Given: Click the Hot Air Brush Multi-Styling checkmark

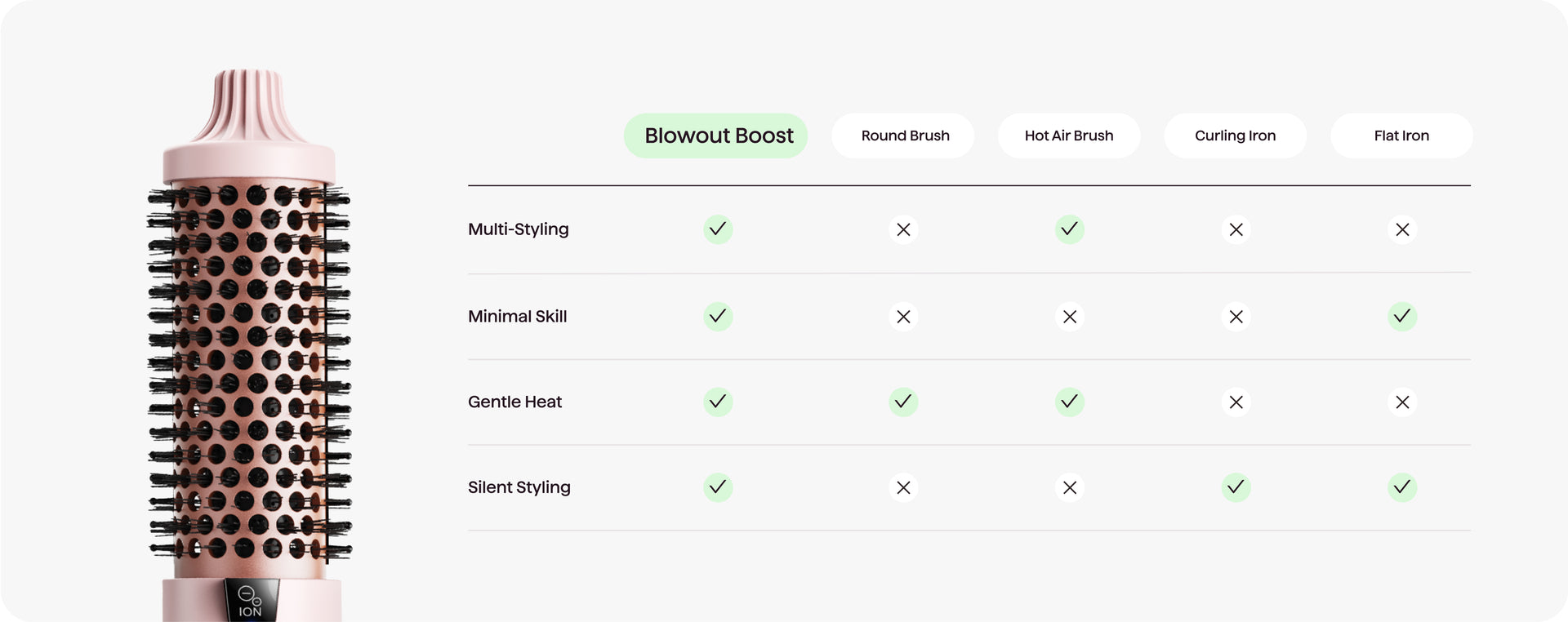Looking at the screenshot, I should point(1069,229).
